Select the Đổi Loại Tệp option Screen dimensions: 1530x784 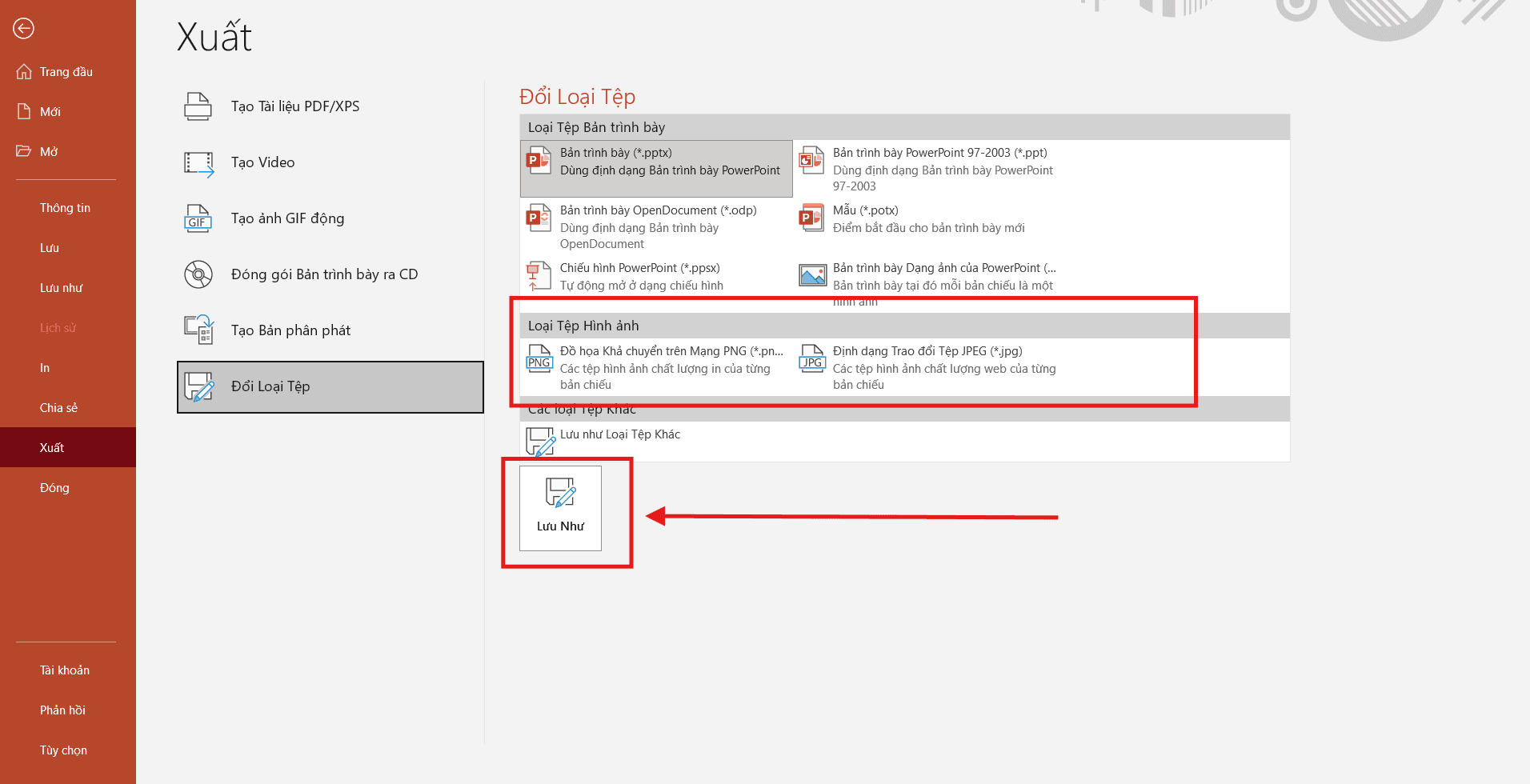point(330,387)
